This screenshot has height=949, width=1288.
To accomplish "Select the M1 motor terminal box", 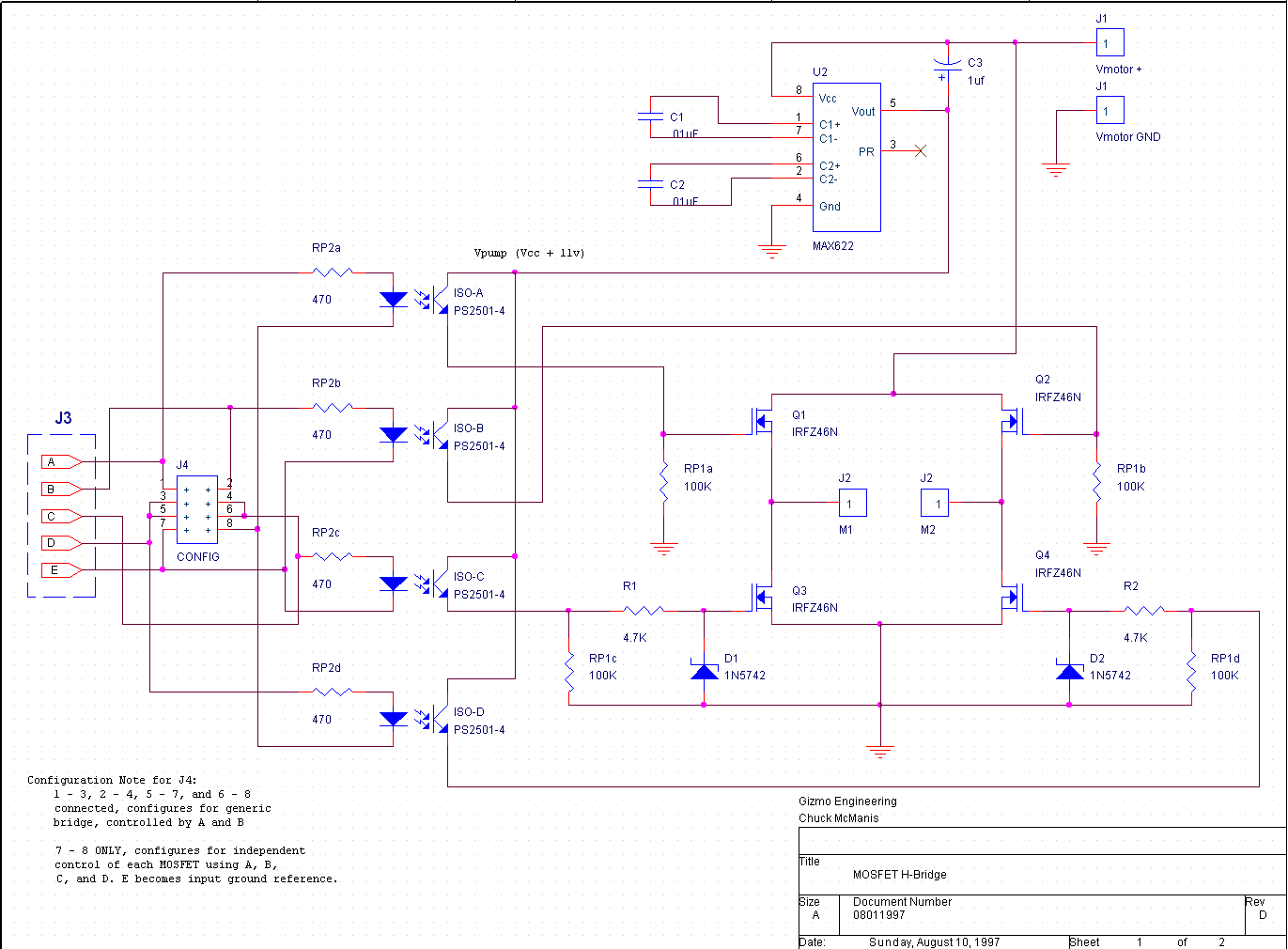I will point(852,504).
